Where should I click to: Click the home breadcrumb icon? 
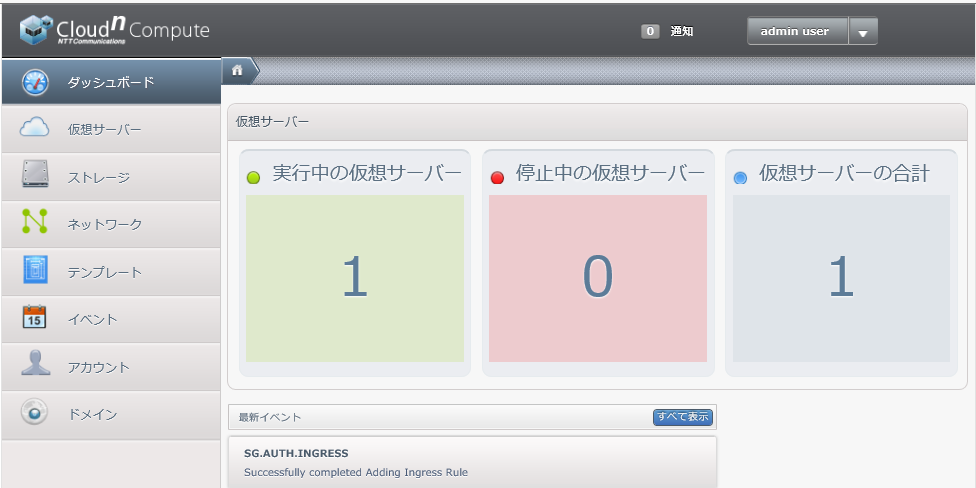[238, 70]
